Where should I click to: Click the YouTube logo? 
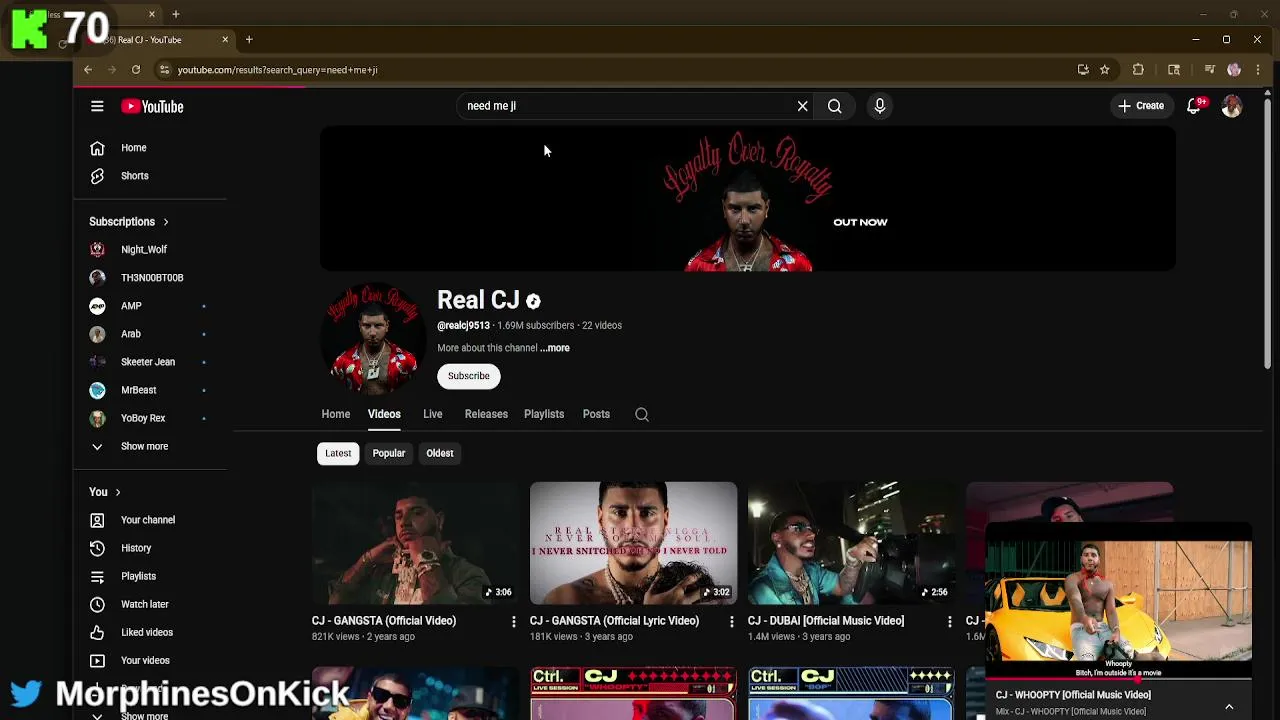[x=152, y=106]
